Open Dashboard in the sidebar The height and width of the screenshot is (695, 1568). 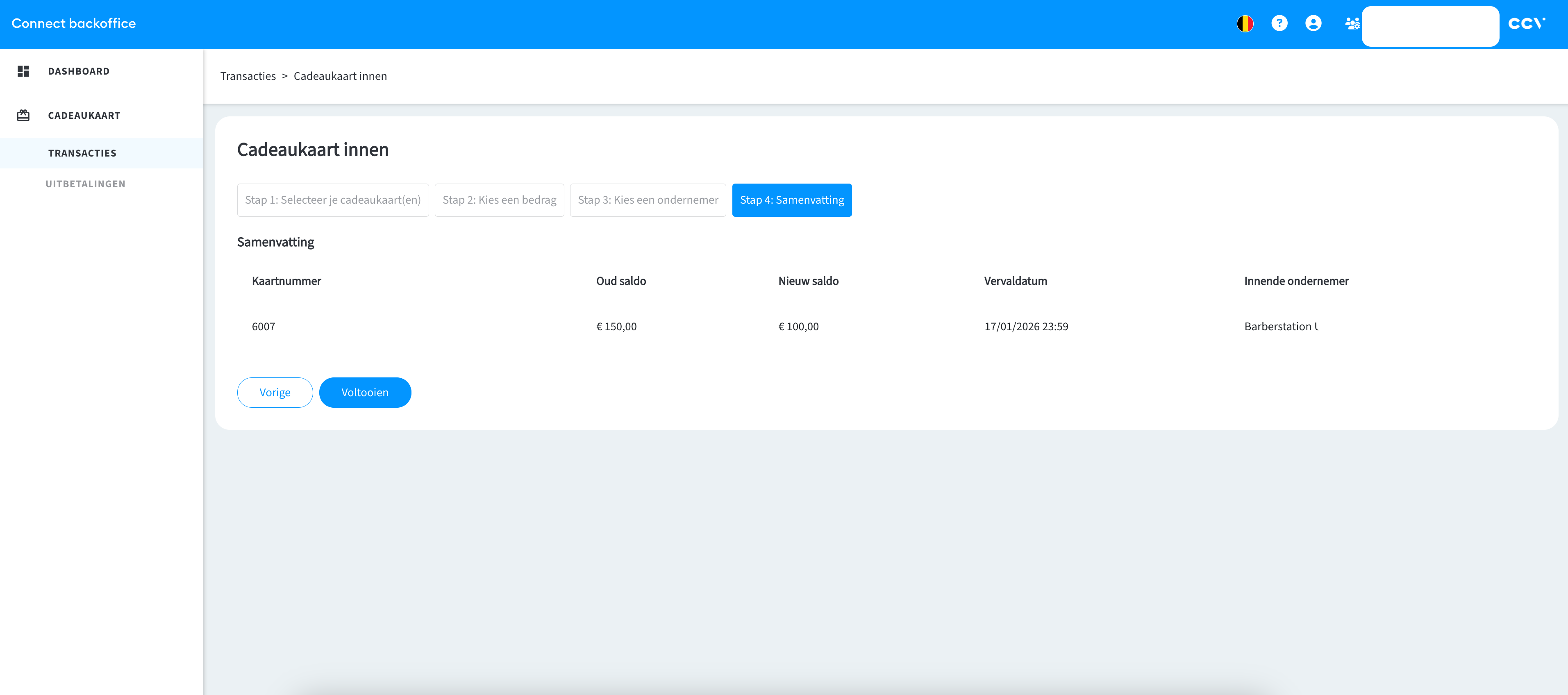[79, 71]
